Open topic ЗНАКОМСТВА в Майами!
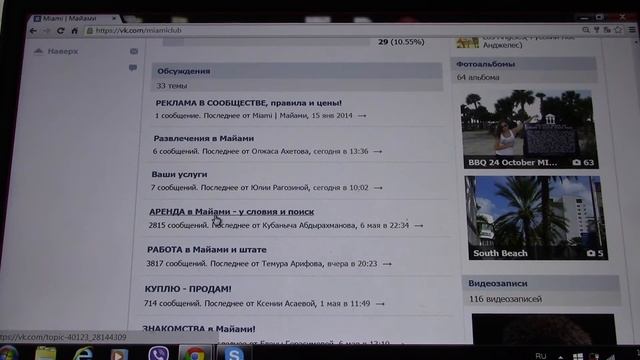Screen dimensions: 640x360 [199, 329]
